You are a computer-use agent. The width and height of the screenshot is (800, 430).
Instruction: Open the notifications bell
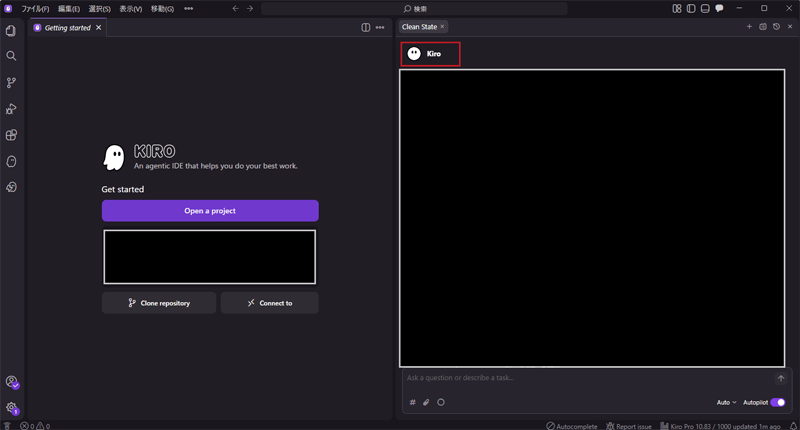793,426
